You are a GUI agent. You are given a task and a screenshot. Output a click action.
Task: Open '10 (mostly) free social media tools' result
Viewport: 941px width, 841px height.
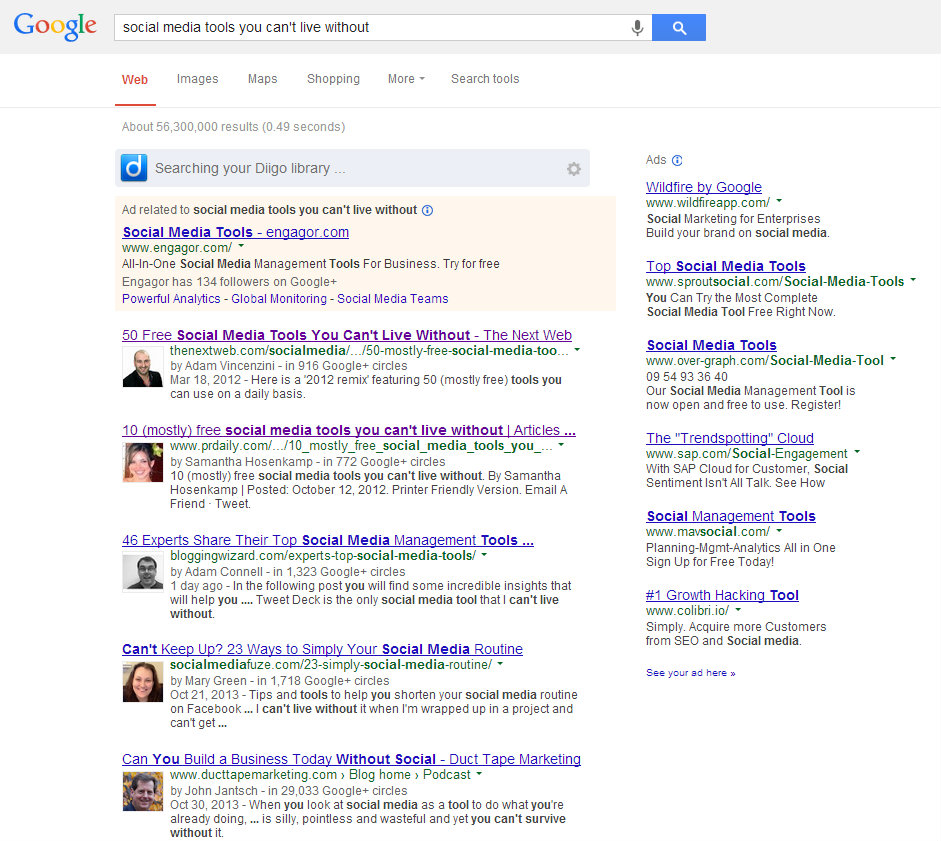tap(349, 430)
